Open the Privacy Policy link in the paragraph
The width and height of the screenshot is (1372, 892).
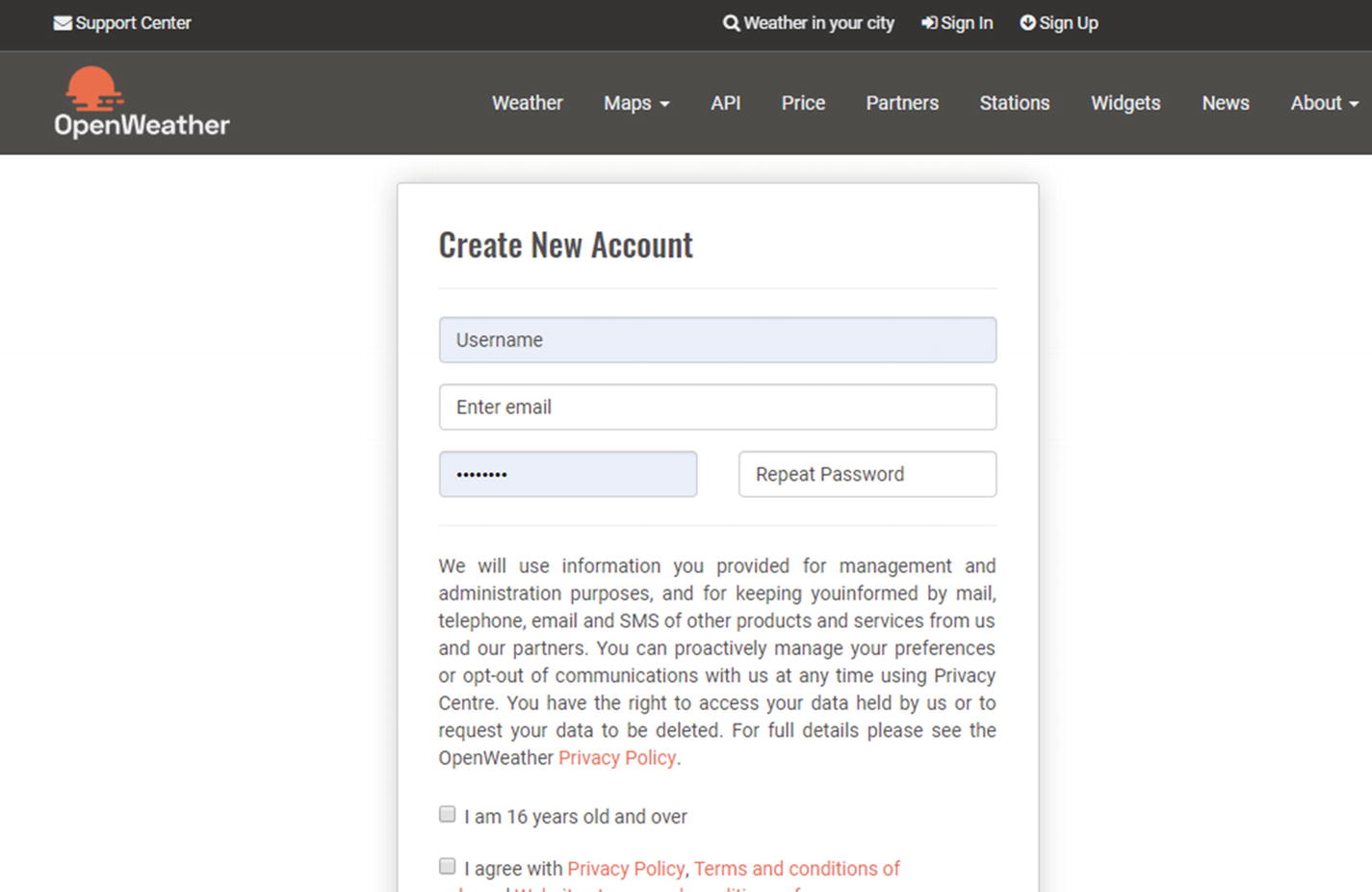[x=617, y=758]
